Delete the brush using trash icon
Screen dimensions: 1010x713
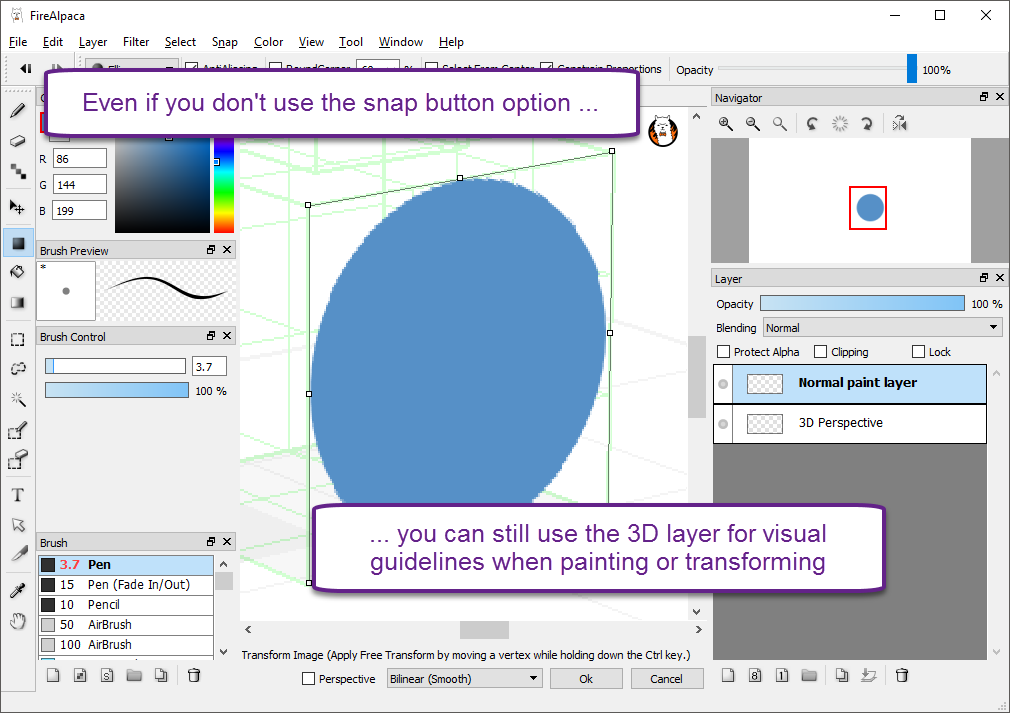(x=193, y=675)
